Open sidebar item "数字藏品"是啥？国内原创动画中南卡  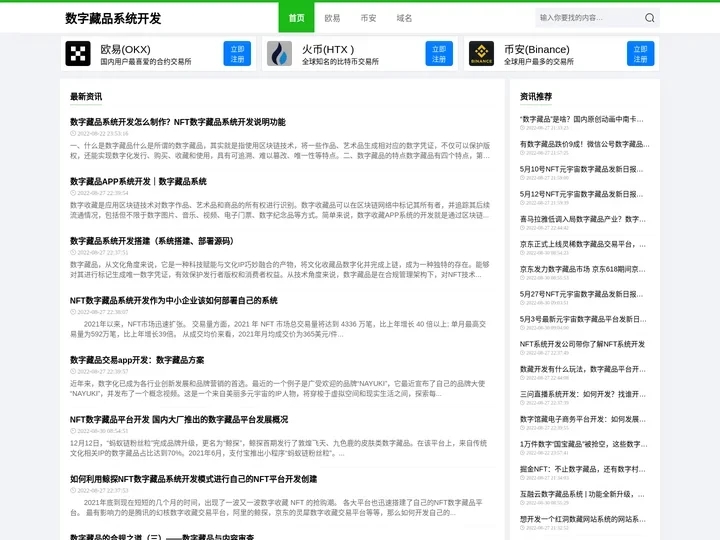pyautogui.click(x=582, y=119)
